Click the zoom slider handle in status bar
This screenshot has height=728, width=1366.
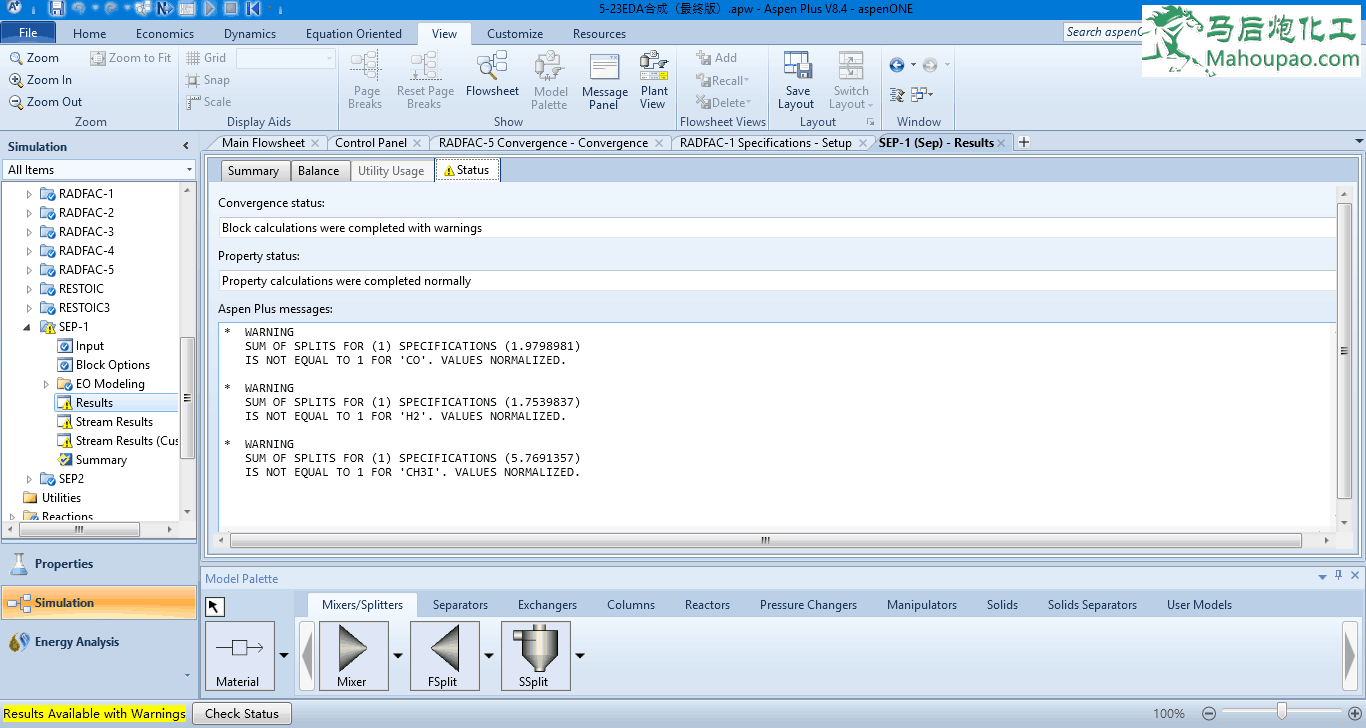[1282, 712]
